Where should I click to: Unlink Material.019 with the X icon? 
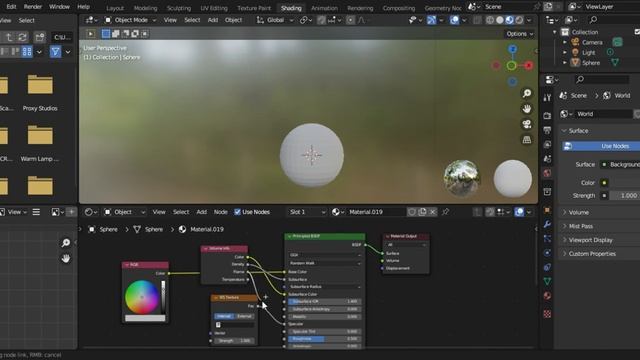point(433,212)
